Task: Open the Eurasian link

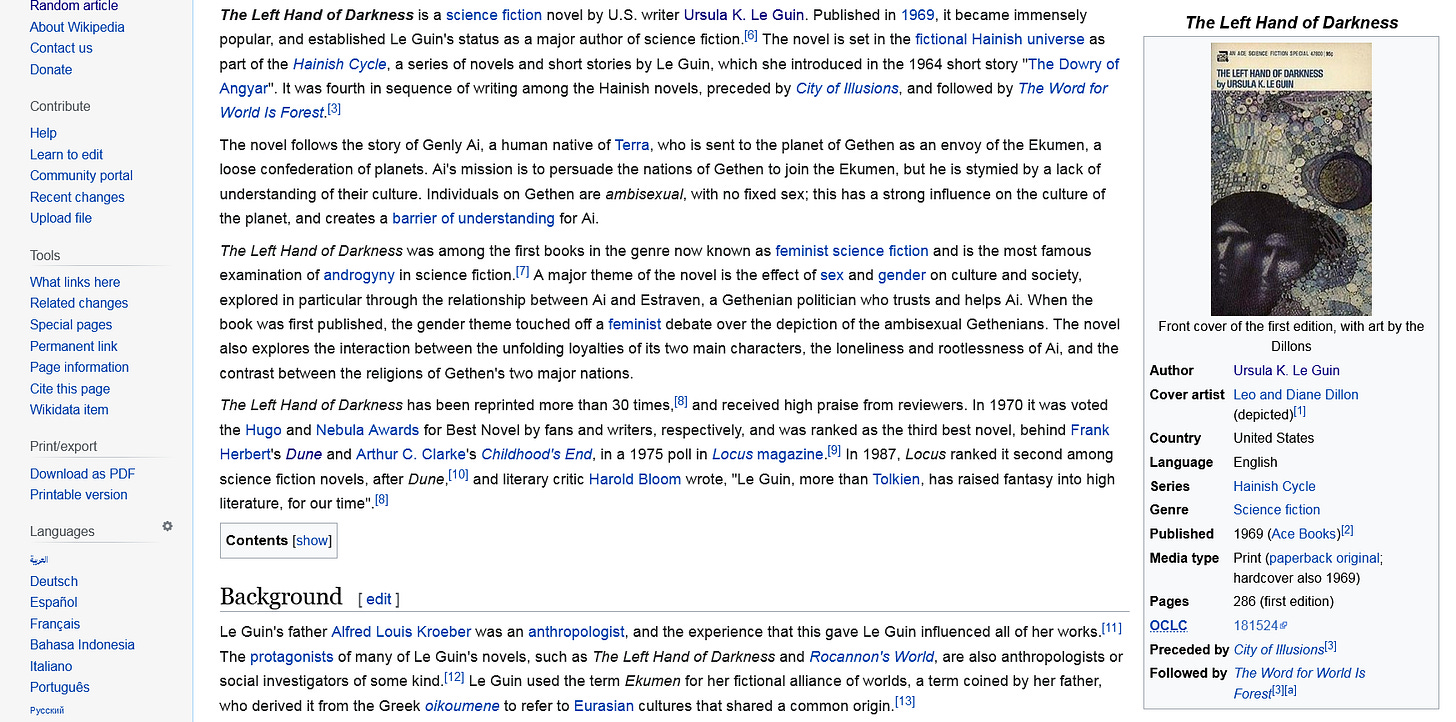Action: 604,706
